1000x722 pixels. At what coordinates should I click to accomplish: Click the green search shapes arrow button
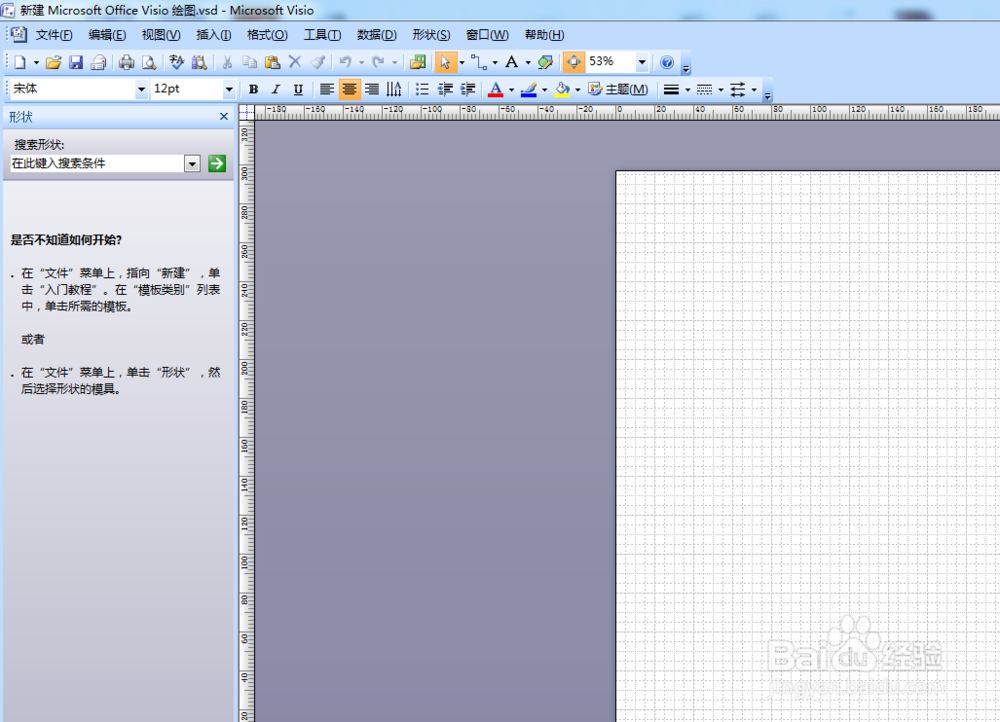(217, 164)
